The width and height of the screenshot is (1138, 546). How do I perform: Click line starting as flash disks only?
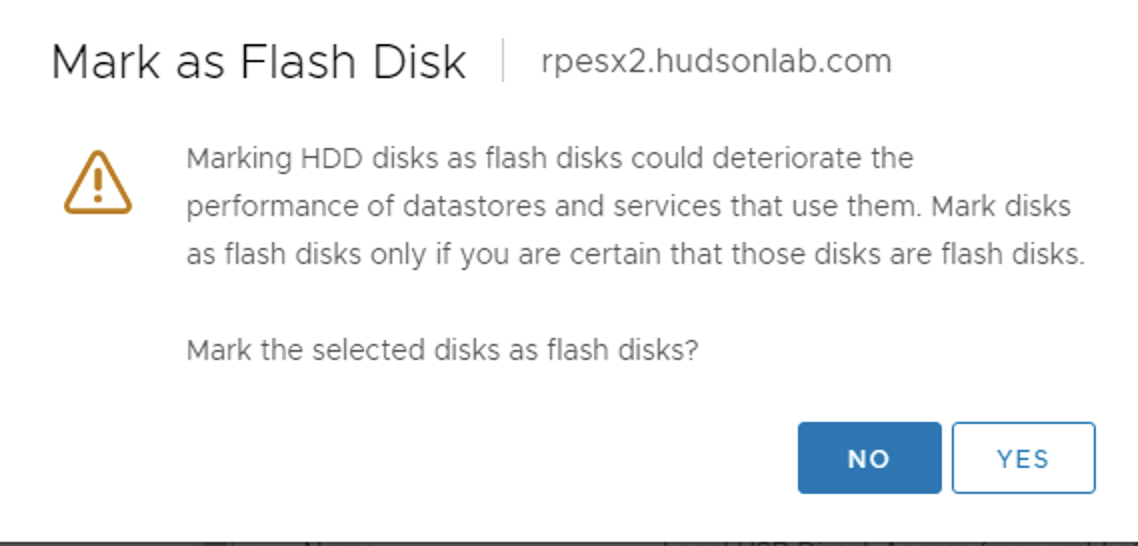click(x=635, y=255)
